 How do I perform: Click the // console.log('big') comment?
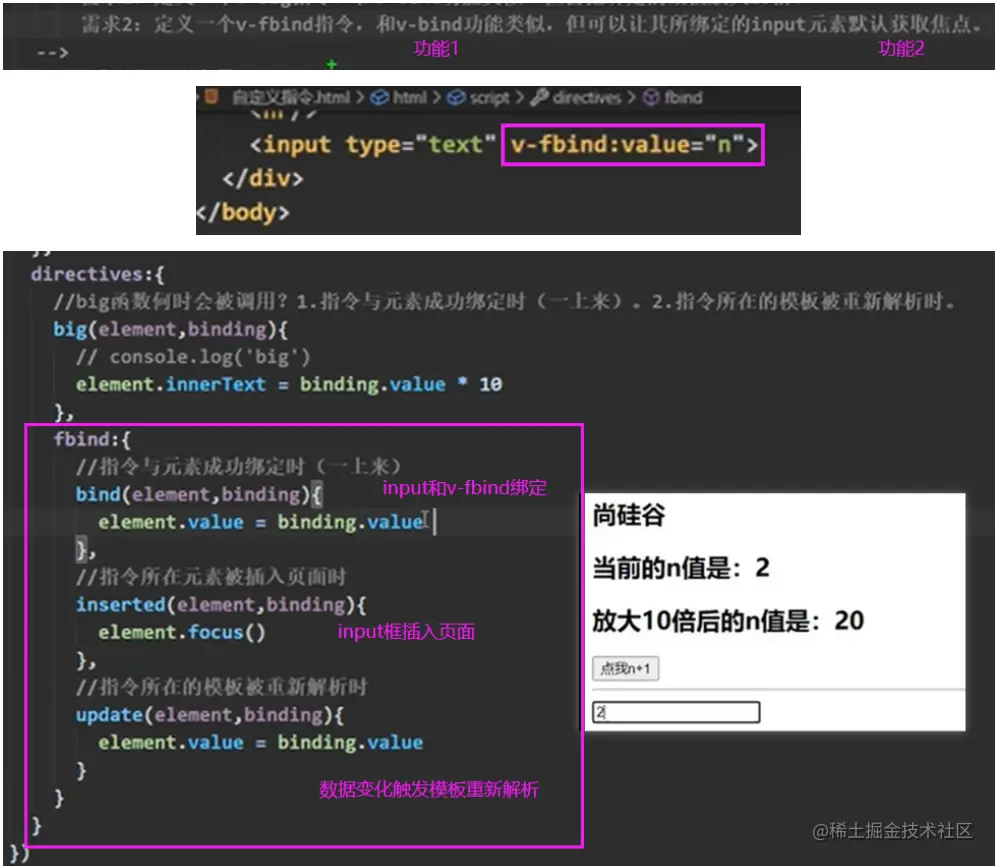193,357
